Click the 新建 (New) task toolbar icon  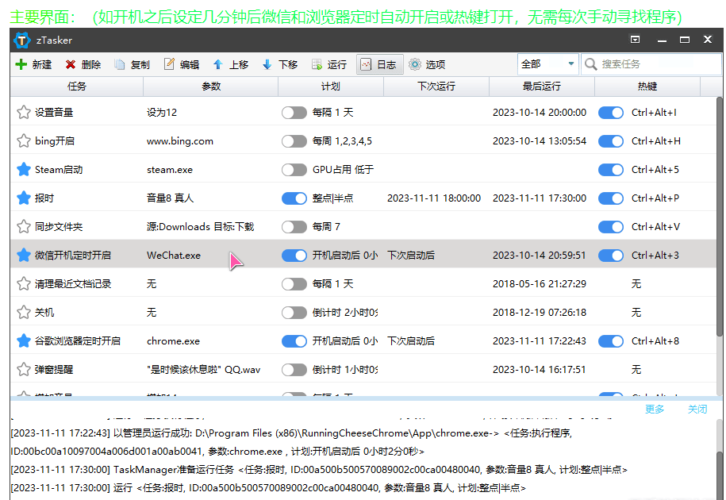pyautogui.click(x=22, y=64)
